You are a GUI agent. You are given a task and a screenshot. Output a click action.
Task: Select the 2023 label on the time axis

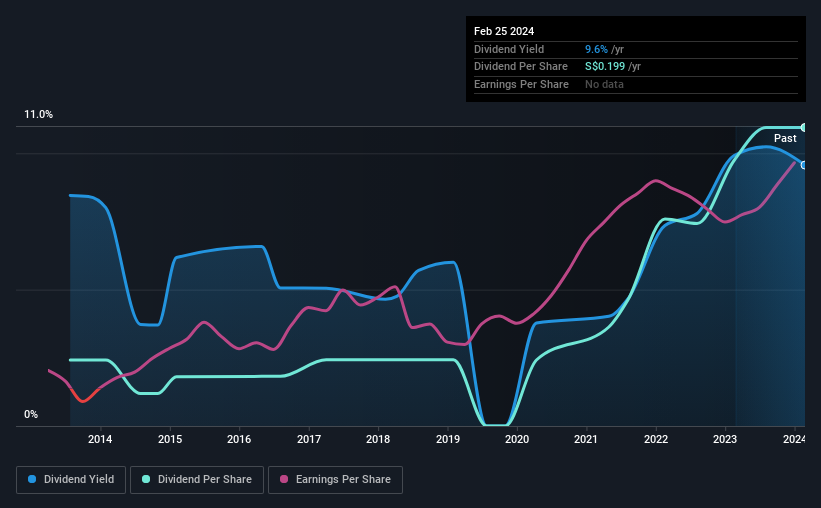(x=725, y=439)
